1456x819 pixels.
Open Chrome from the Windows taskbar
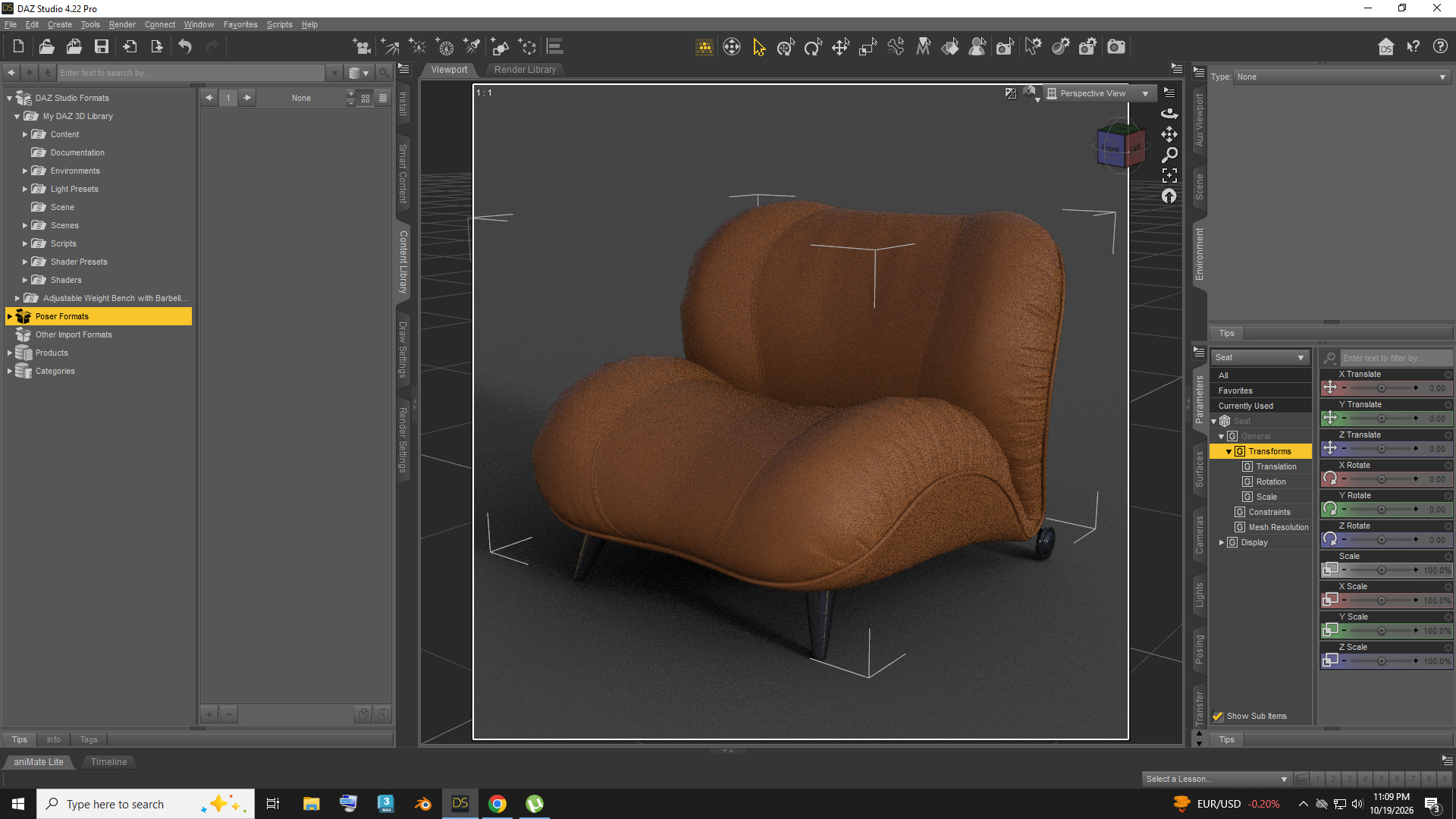pyautogui.click(x=497, y=804)
